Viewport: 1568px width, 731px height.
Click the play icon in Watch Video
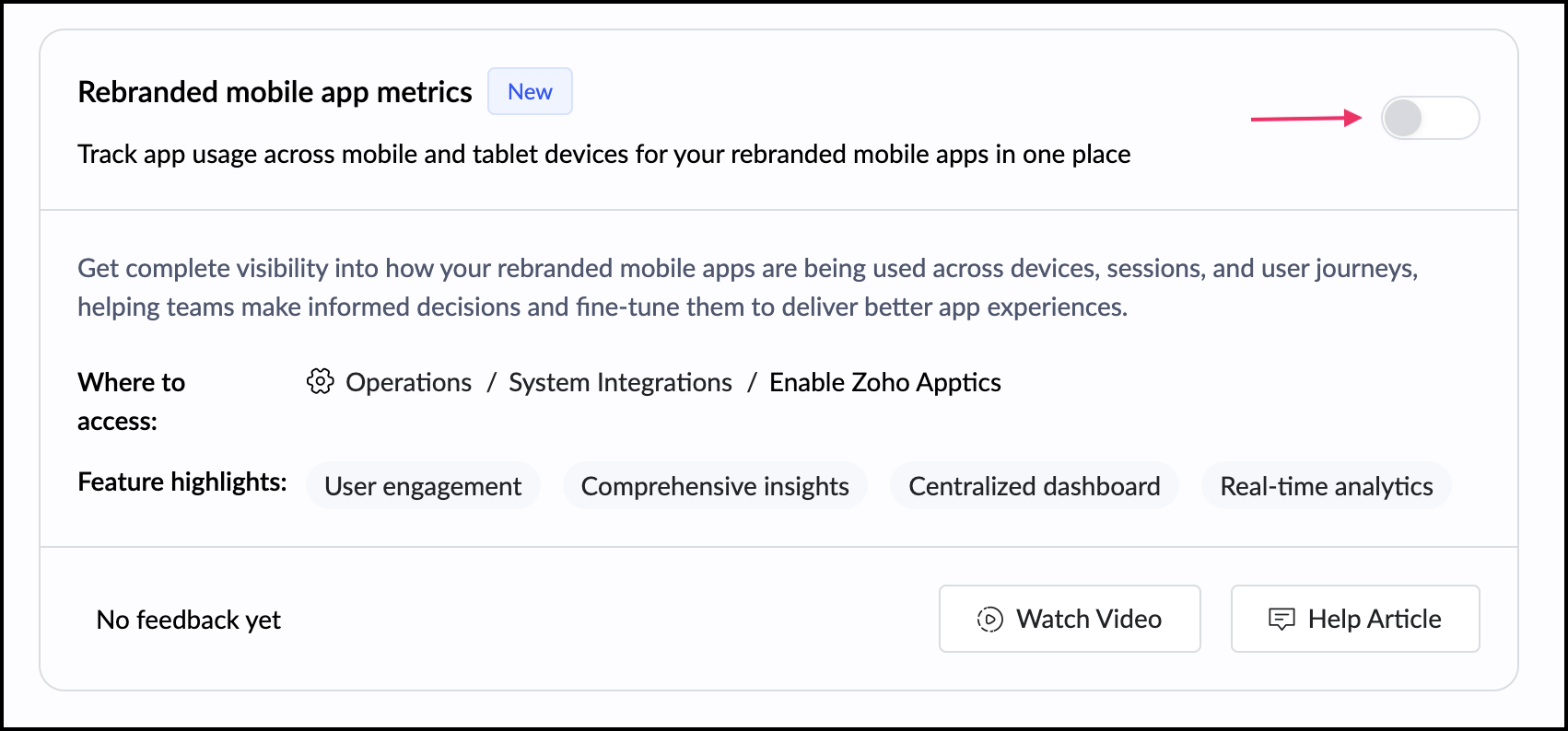(x=989, y=620)
